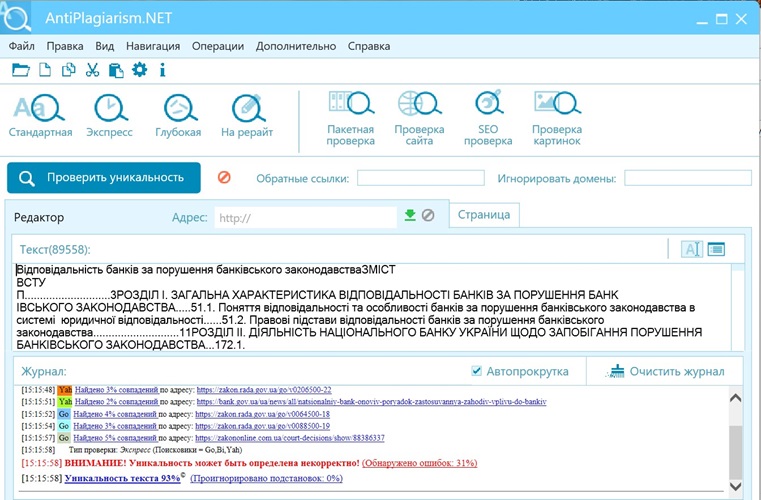
Task: Click Найдено 4% совпадений link
Action: (x=115, y=414)
